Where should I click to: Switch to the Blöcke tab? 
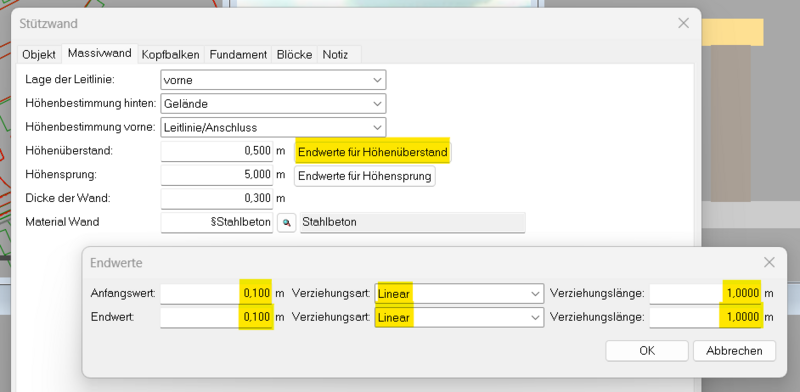pos(294,54)
